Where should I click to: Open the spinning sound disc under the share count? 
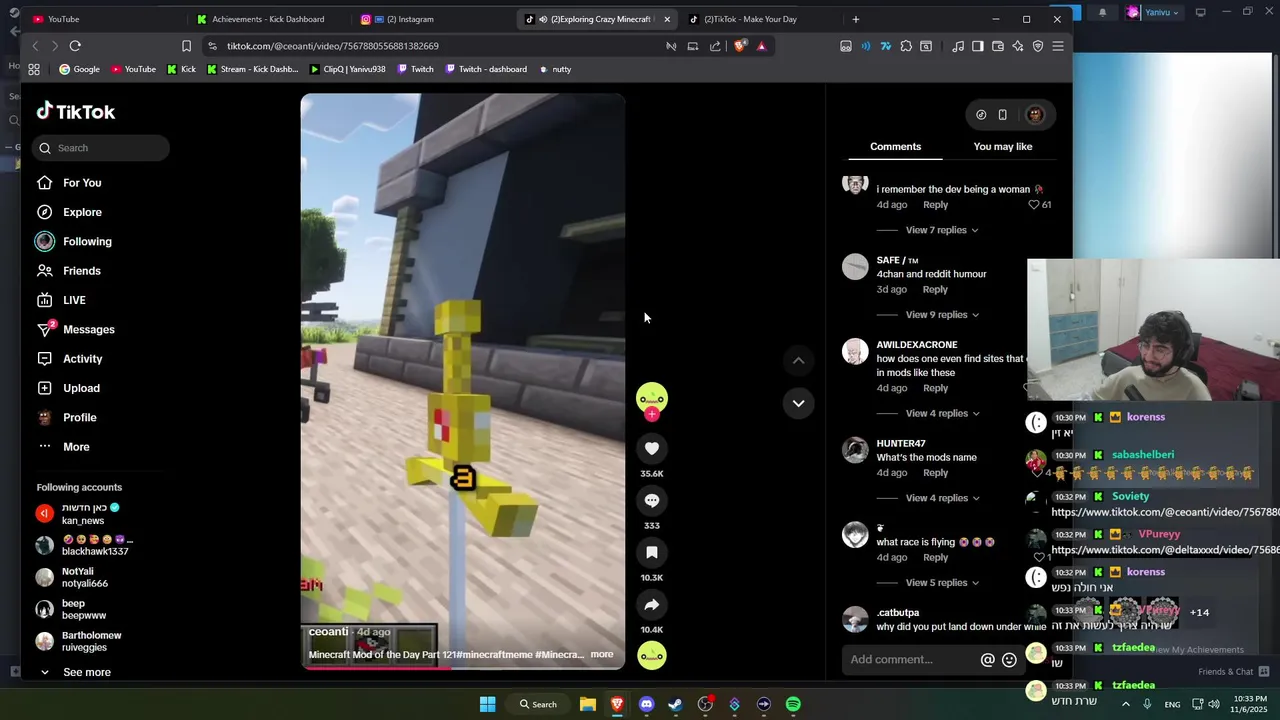[x=651, y=655]
